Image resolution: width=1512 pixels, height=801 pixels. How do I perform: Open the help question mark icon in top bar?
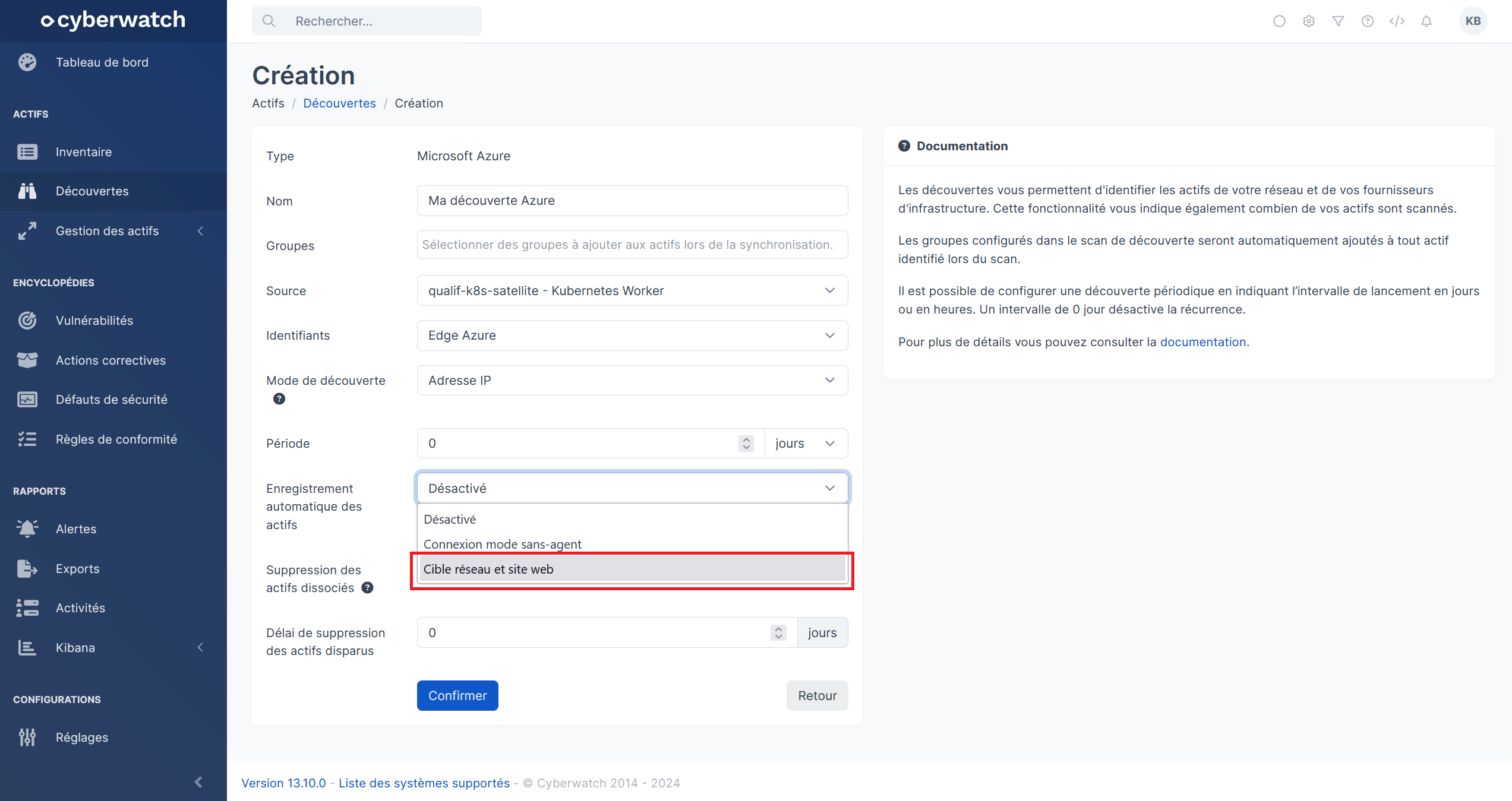[x=1368, y=21]
